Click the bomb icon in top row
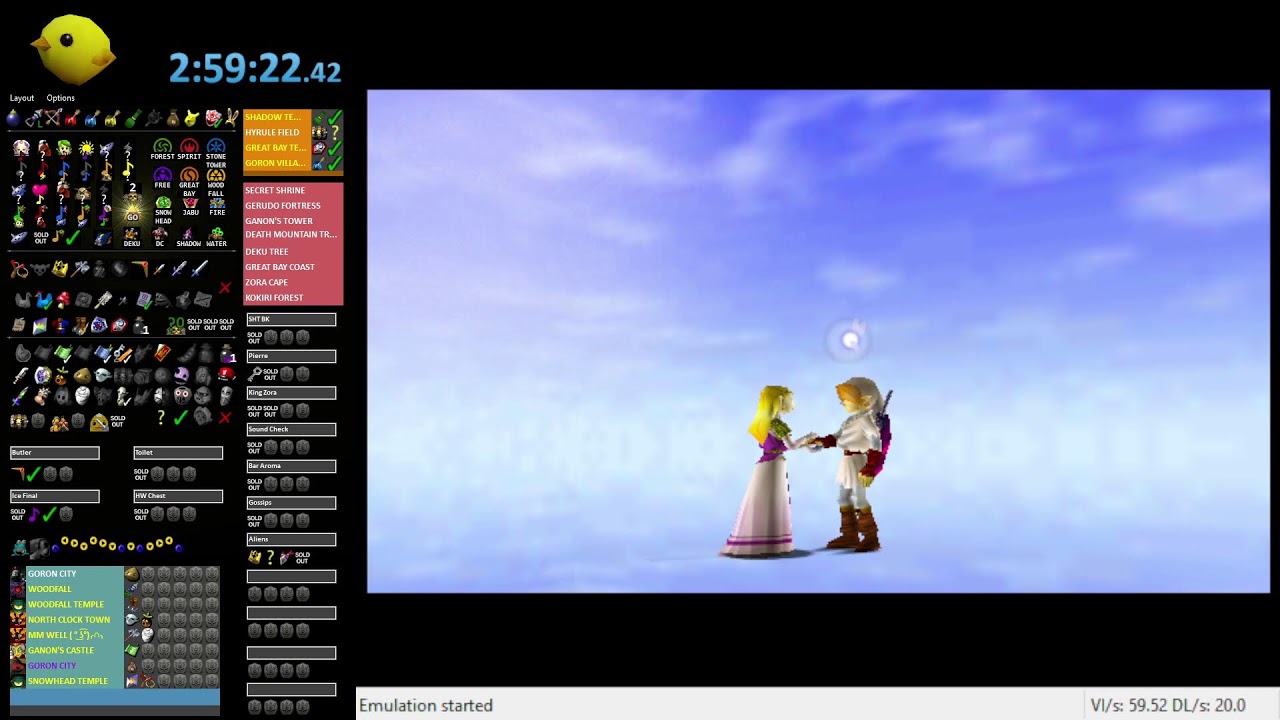This screenshot has height=720, width=1280. tap(14, 118)
